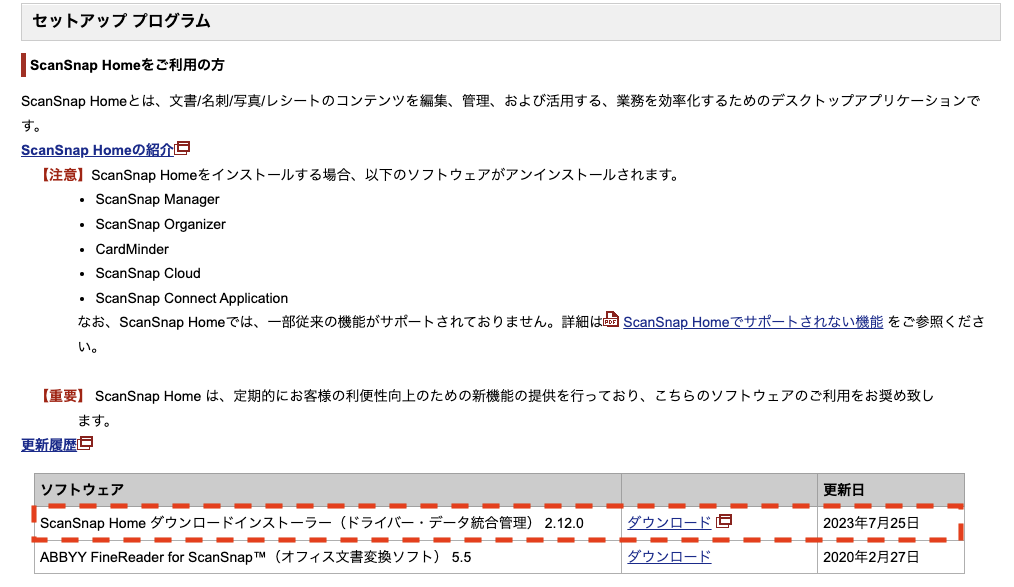The image size is (1014, 587).
Task: Select the ScanSnap Manager list item
Action: pyautogui.click(x=157, y=200)
